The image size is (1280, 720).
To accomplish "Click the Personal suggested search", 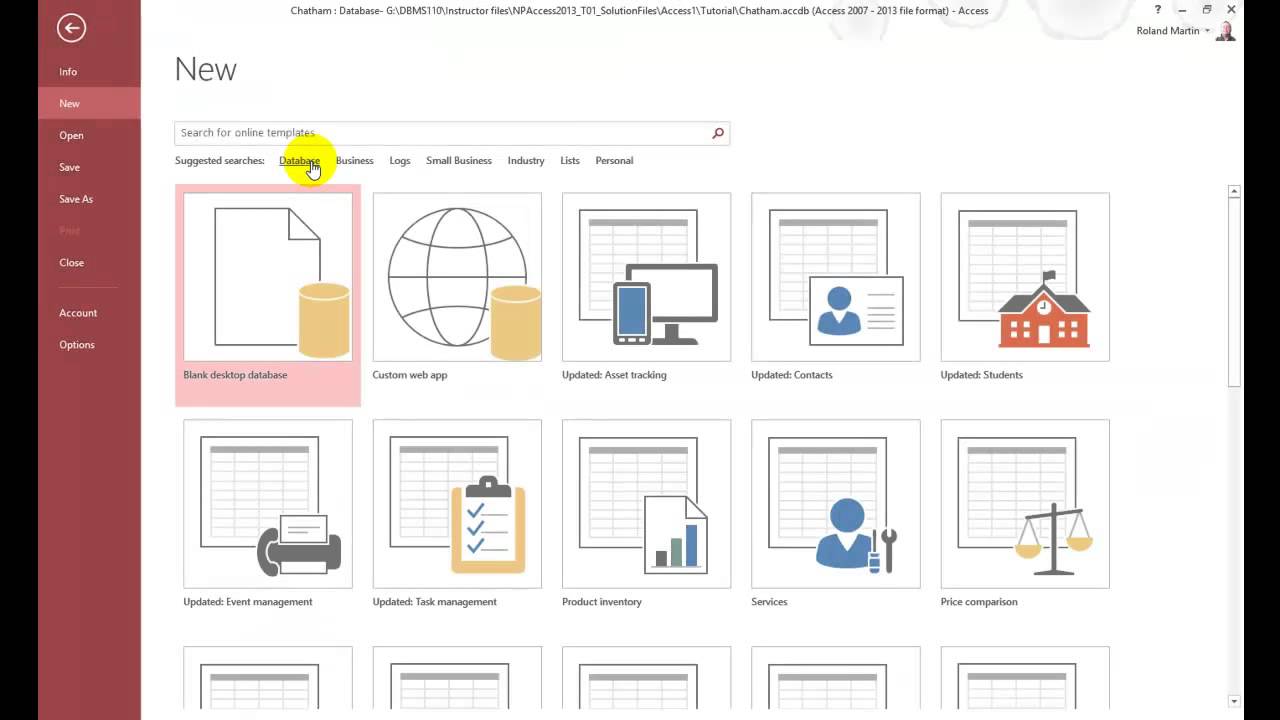I will 614,161.
